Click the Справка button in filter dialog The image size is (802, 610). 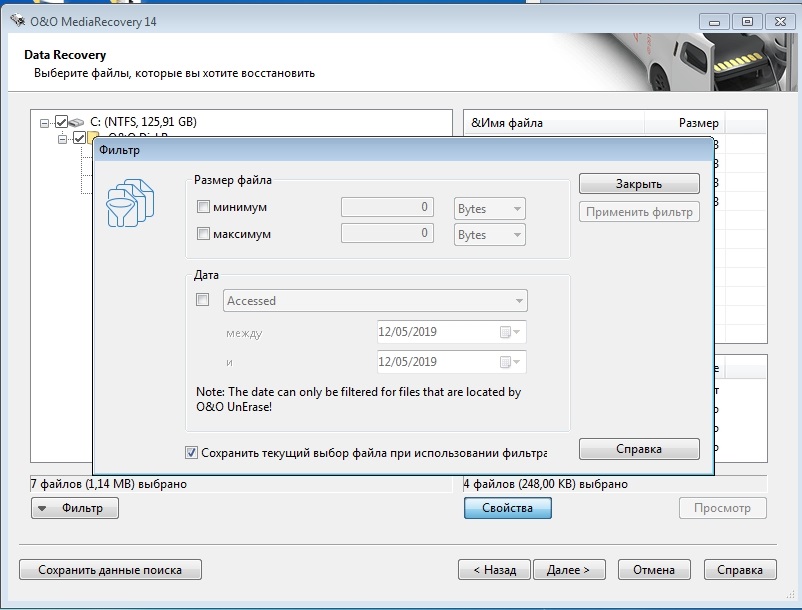(x=639, y=449)
